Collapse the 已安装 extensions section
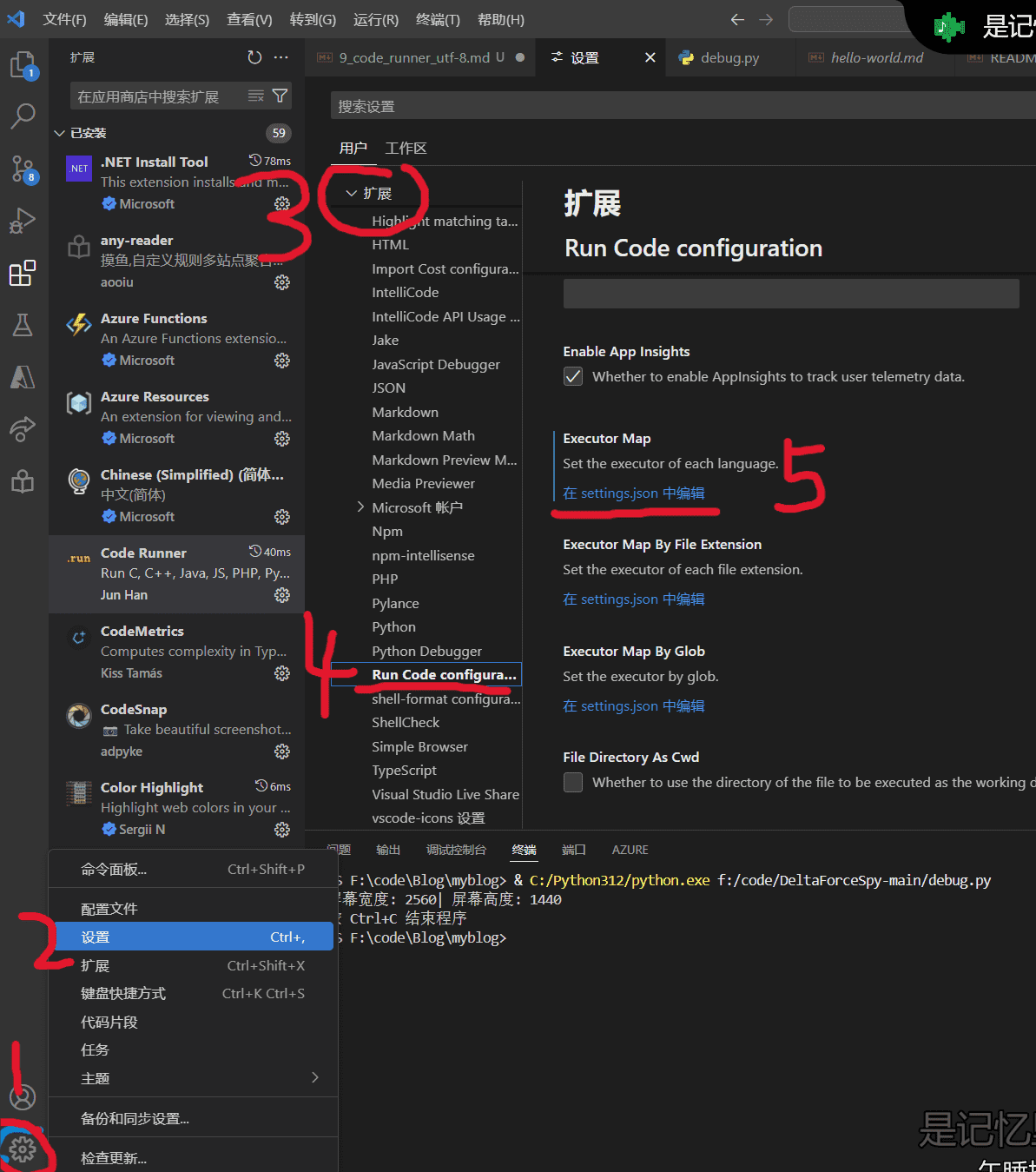The image size is (1036, 1172). pos(58,133)
